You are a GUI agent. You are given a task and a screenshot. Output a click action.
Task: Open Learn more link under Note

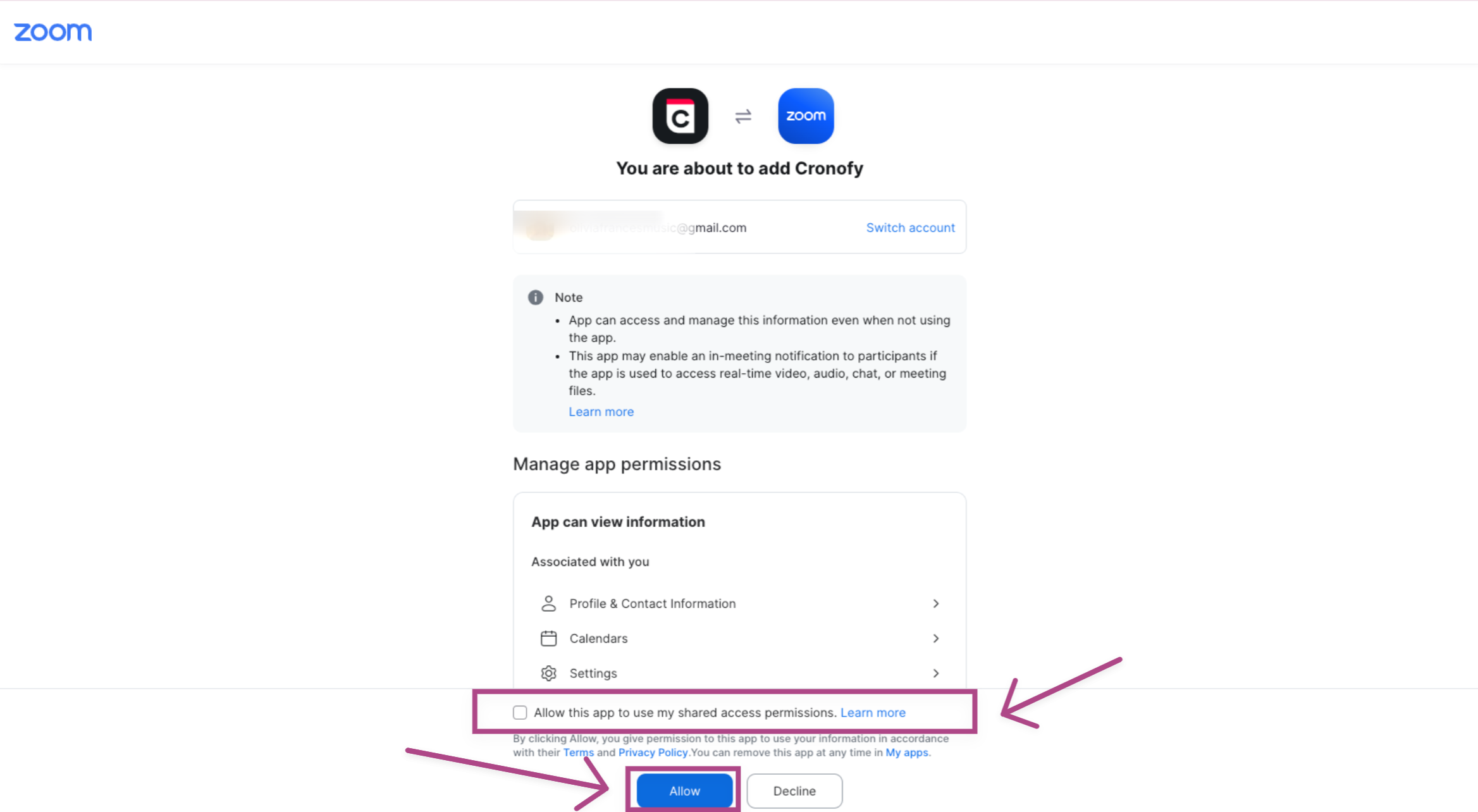tap(601, 412)
